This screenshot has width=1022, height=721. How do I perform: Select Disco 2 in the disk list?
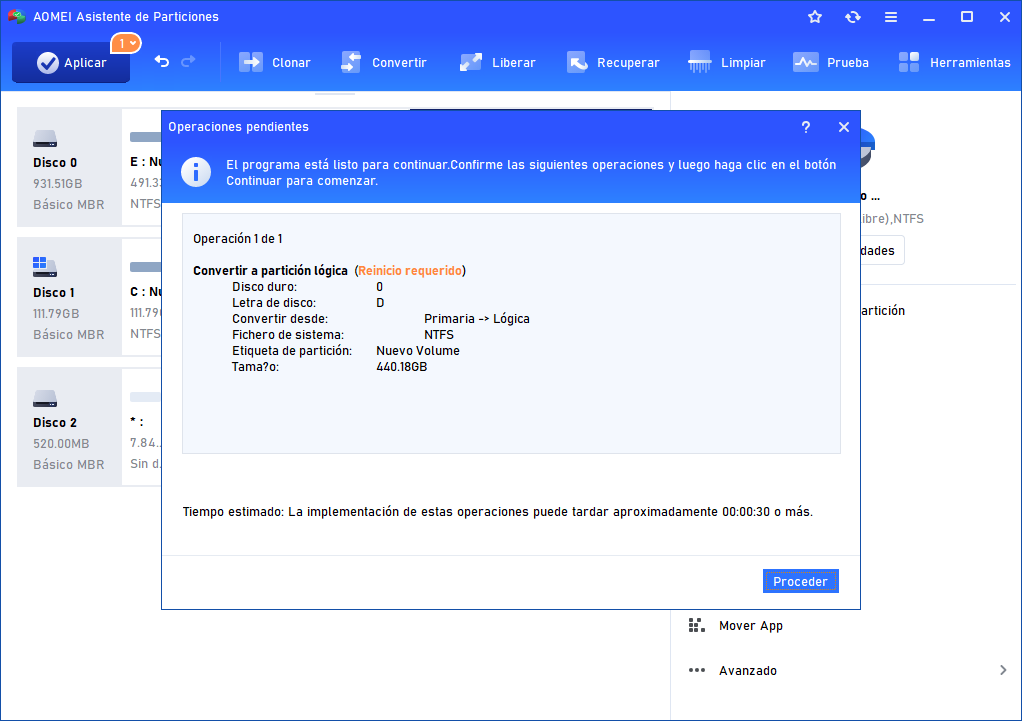coord(69,427)
